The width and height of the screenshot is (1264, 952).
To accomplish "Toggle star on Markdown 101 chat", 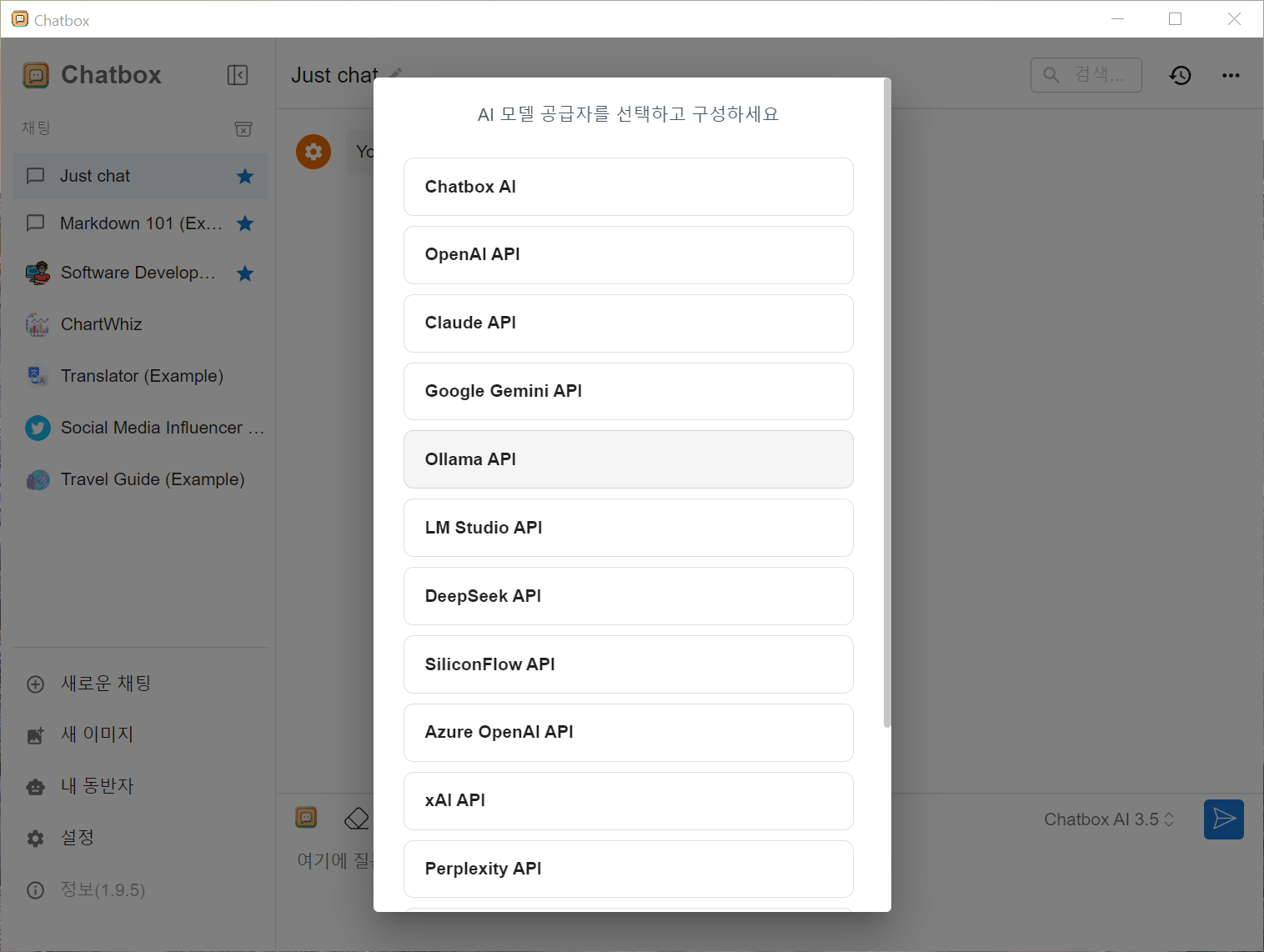I will [x=245, y=223].
